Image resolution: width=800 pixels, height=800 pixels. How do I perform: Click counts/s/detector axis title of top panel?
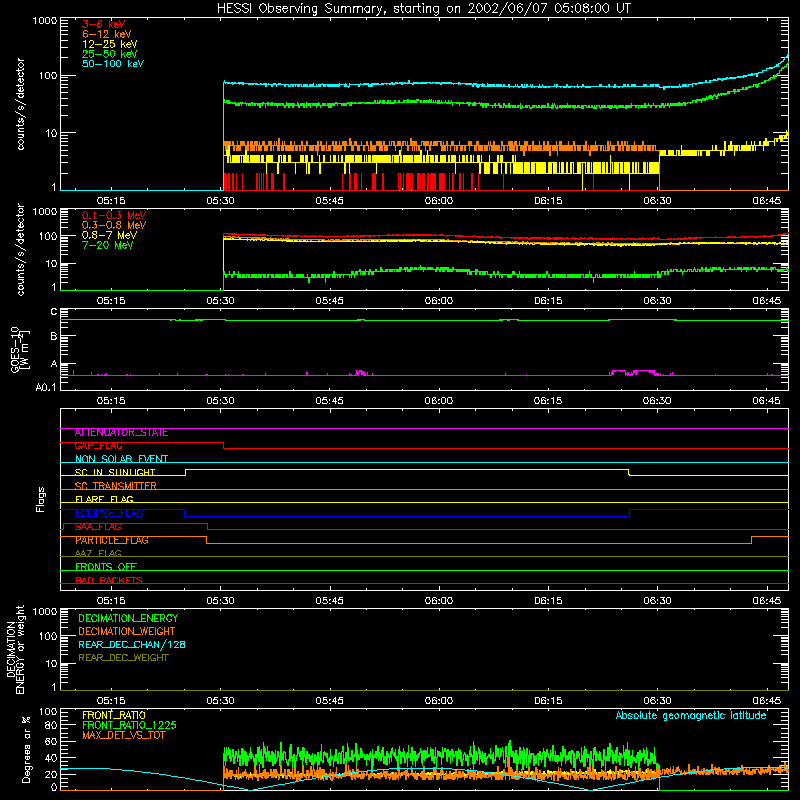pyautogui.click(x=20, y=104)
